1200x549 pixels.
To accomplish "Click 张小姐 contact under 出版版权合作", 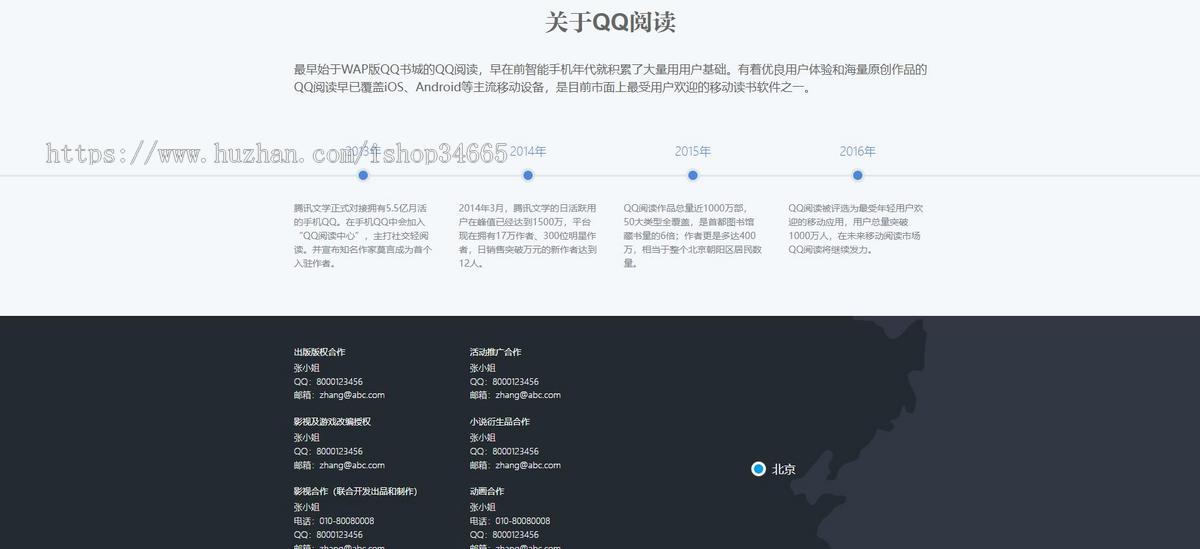I will (x=306, y=368).
